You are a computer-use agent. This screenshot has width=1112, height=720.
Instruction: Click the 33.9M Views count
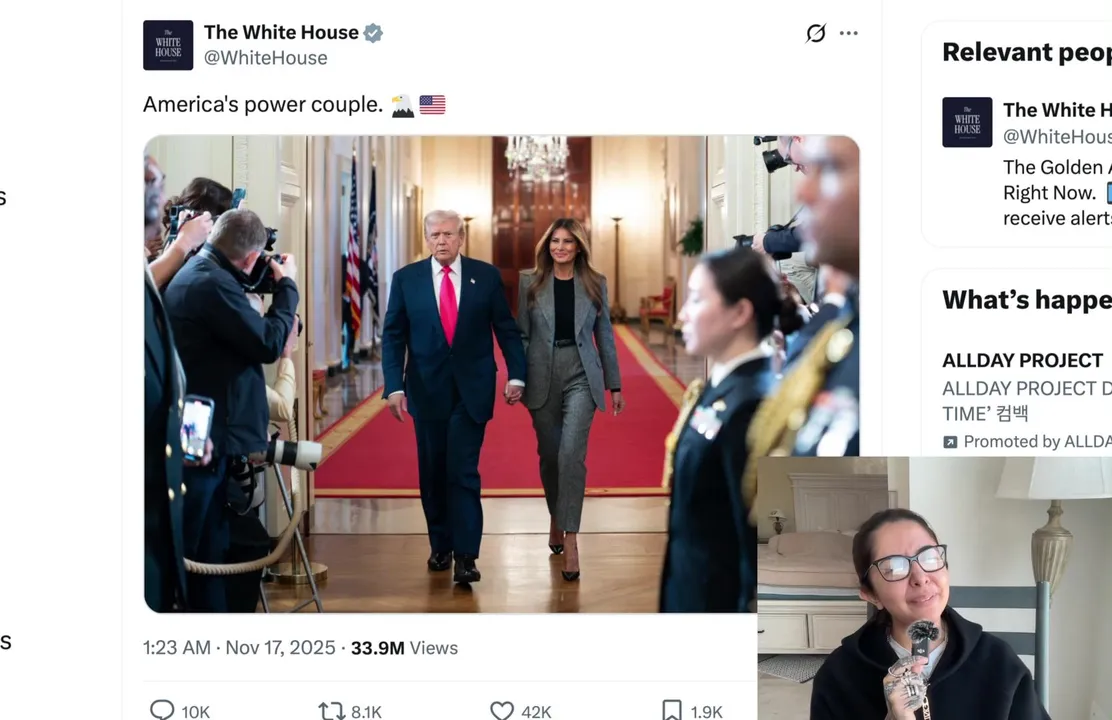tap(404, 648)
